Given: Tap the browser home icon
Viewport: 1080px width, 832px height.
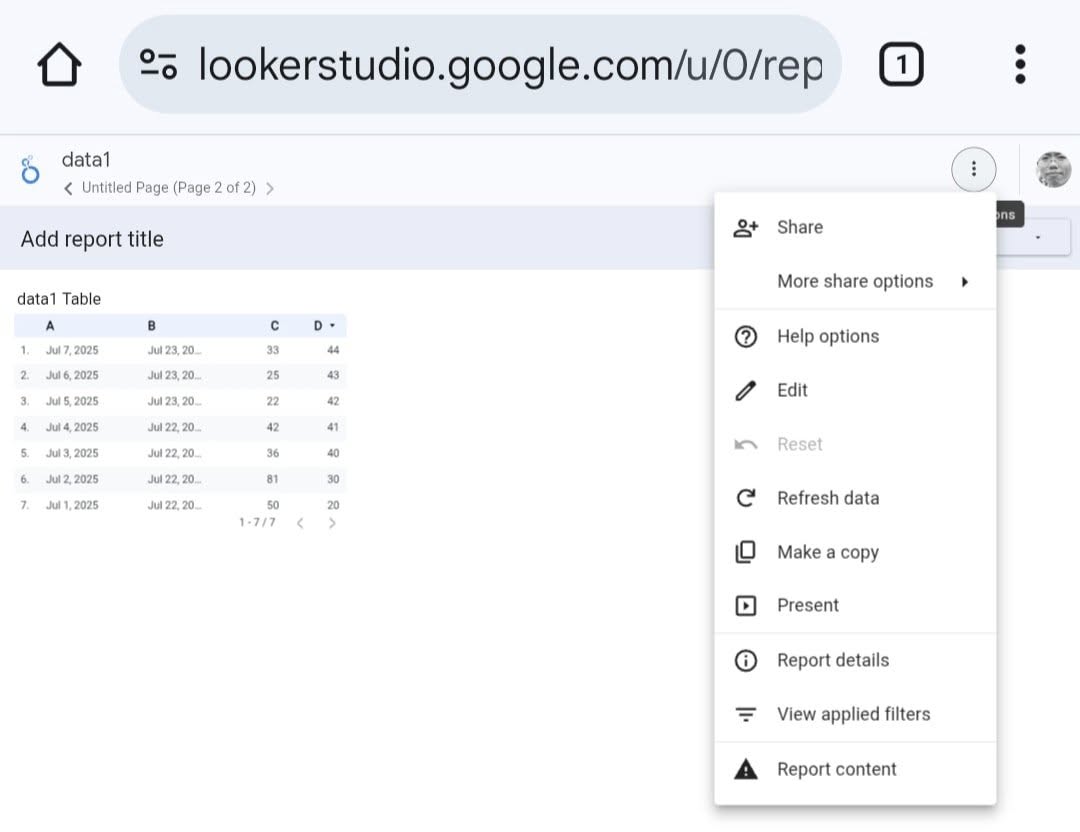Looking at the screenshot, I should click(59, 66).
